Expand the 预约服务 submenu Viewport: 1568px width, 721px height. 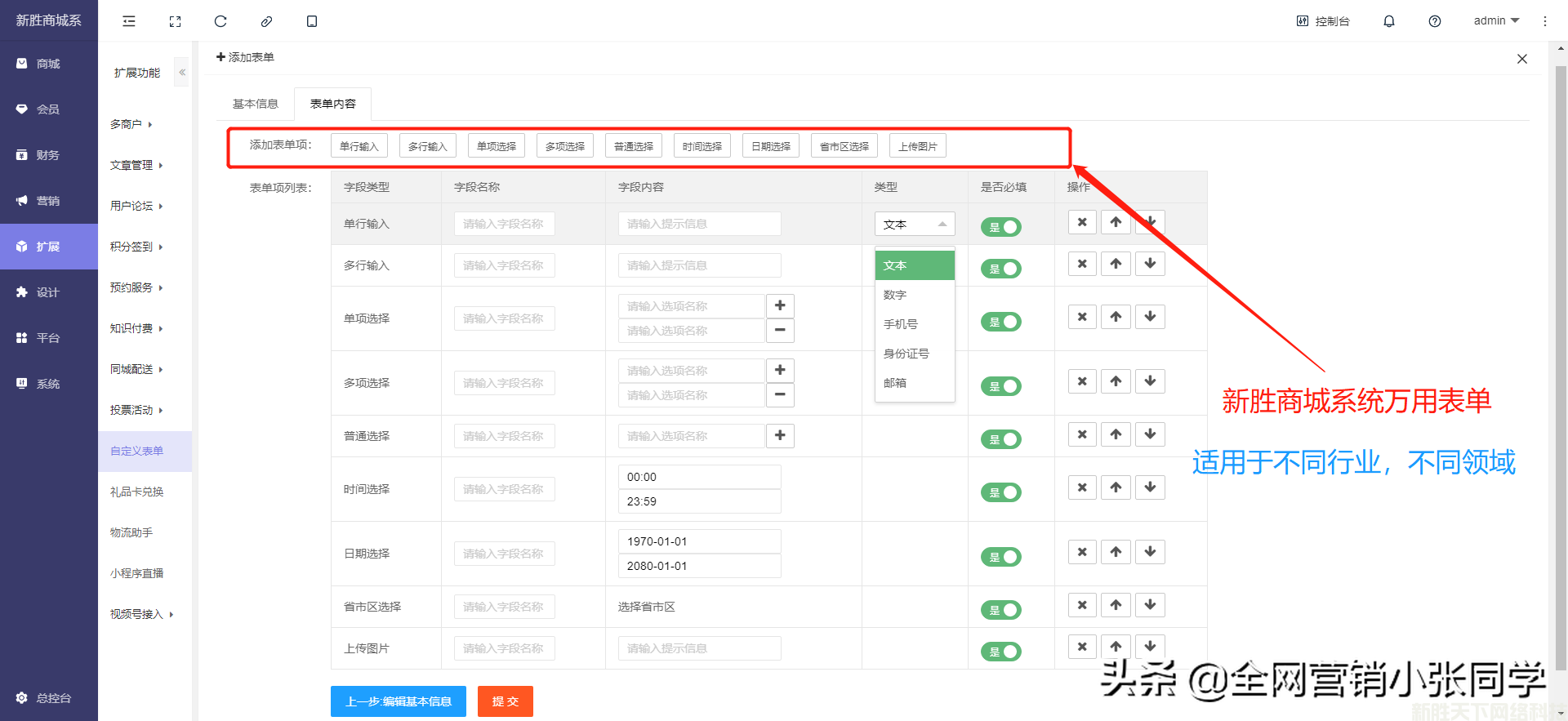point(136,287)
